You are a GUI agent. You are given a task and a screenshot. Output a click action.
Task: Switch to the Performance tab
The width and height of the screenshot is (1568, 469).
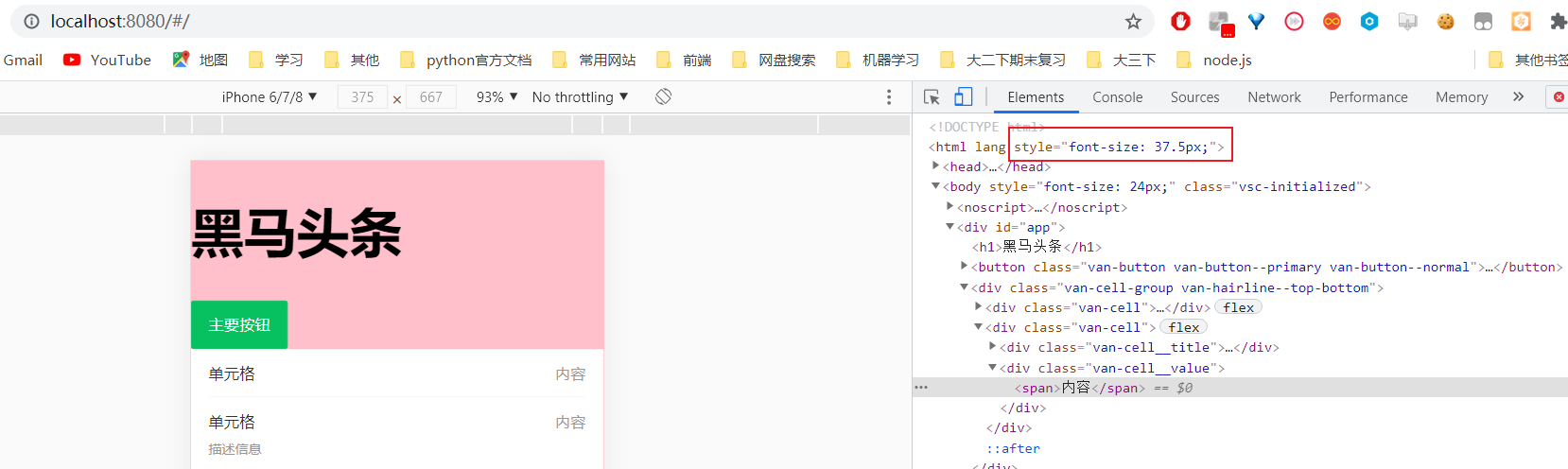tap(1368, 96)
